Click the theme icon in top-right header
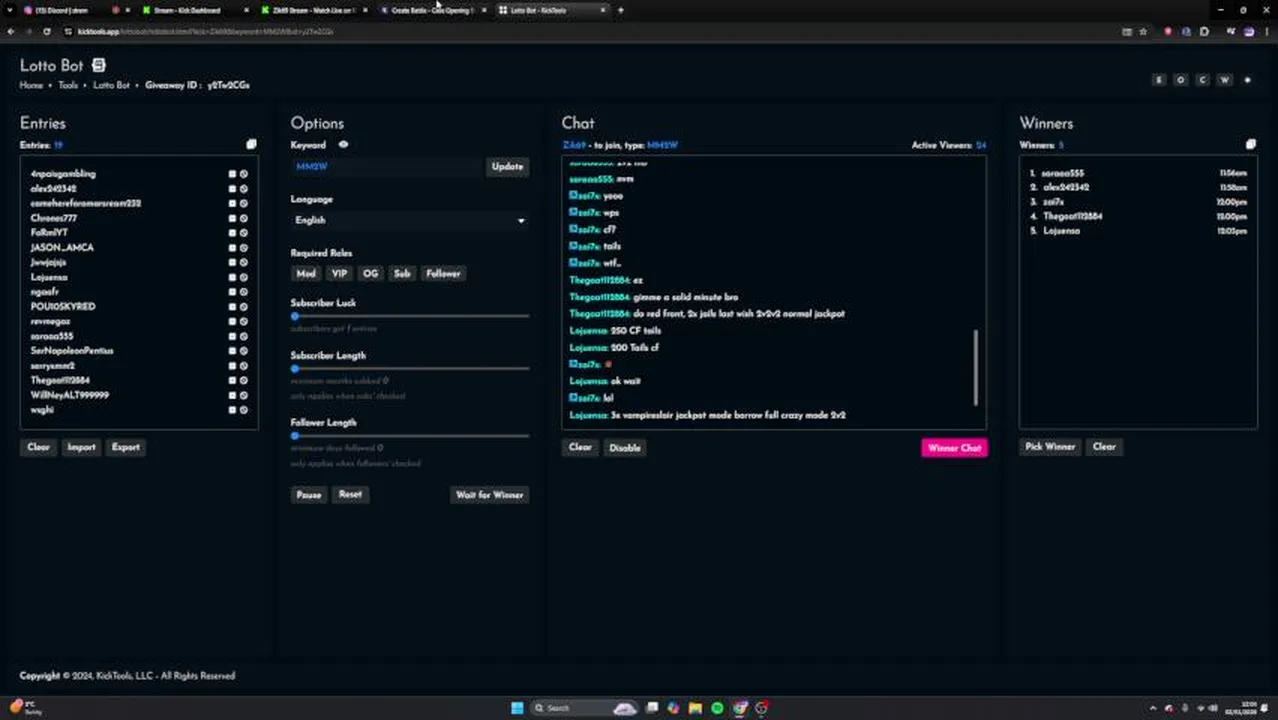Image resolution: width=1278 pixels, height=720 pixels. click(x=1247, y=80)
